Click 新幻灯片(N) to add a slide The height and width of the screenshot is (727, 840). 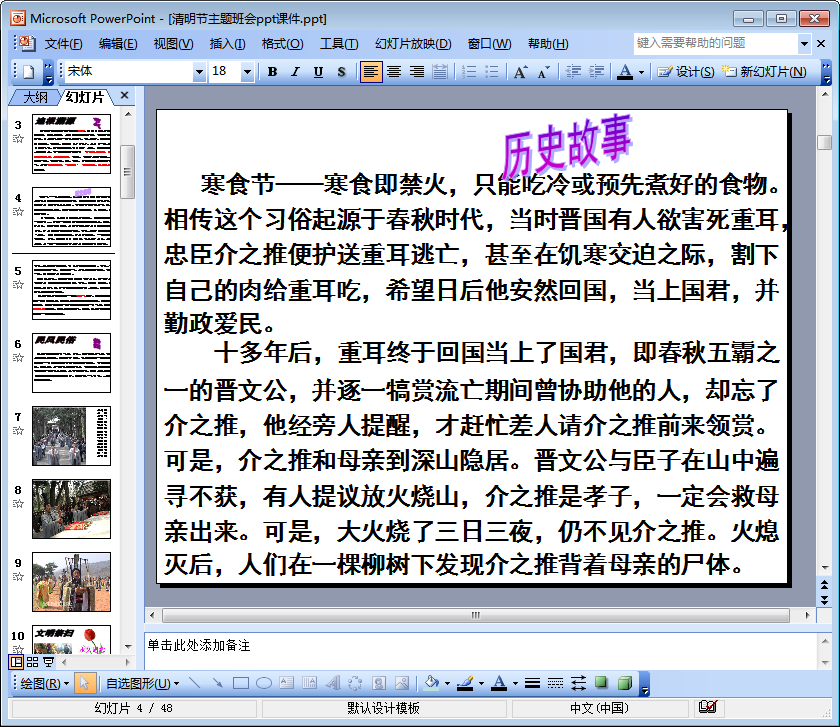click(x=764, y=71)
